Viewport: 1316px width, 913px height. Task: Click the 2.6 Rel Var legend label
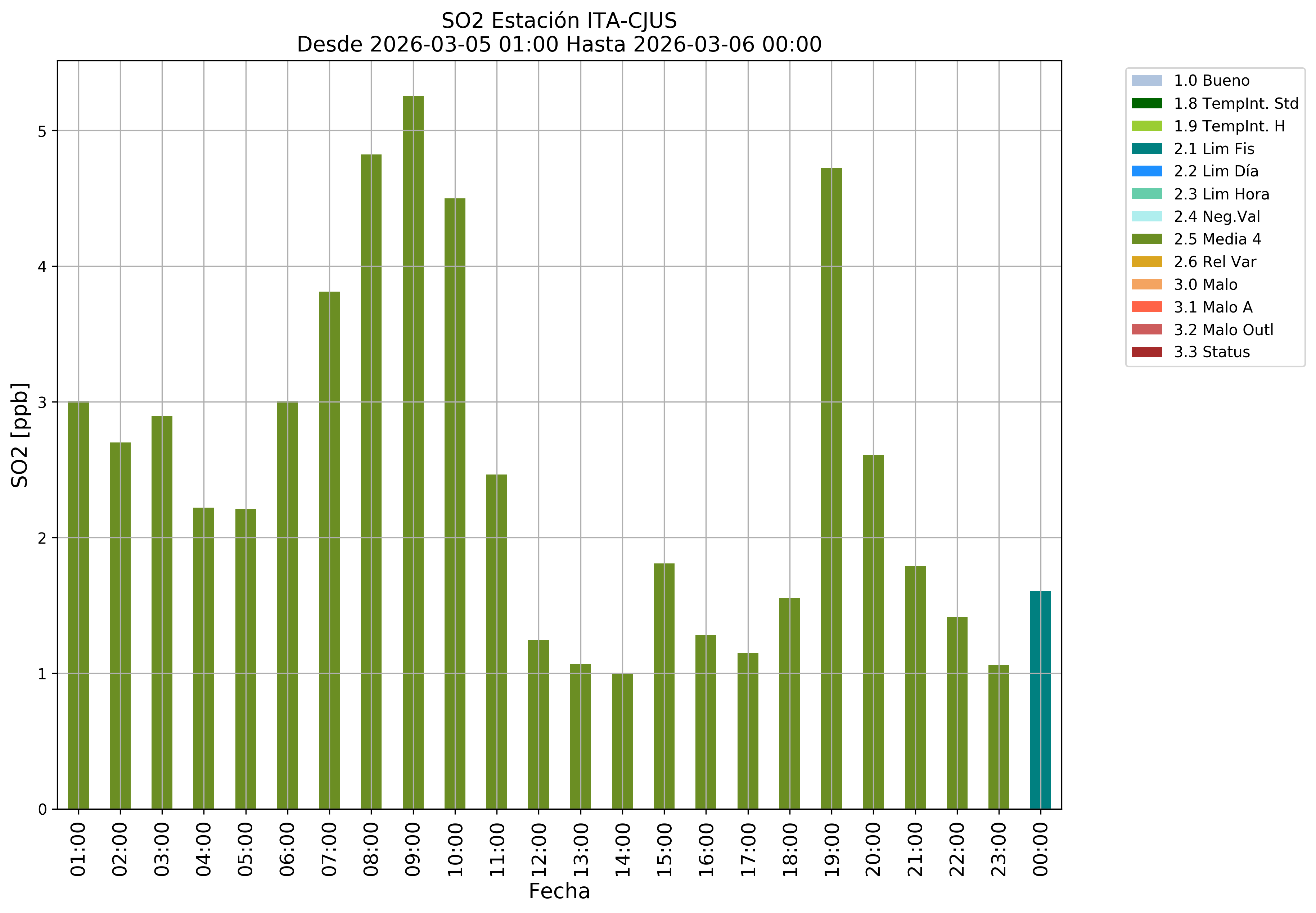(1215, 262)
